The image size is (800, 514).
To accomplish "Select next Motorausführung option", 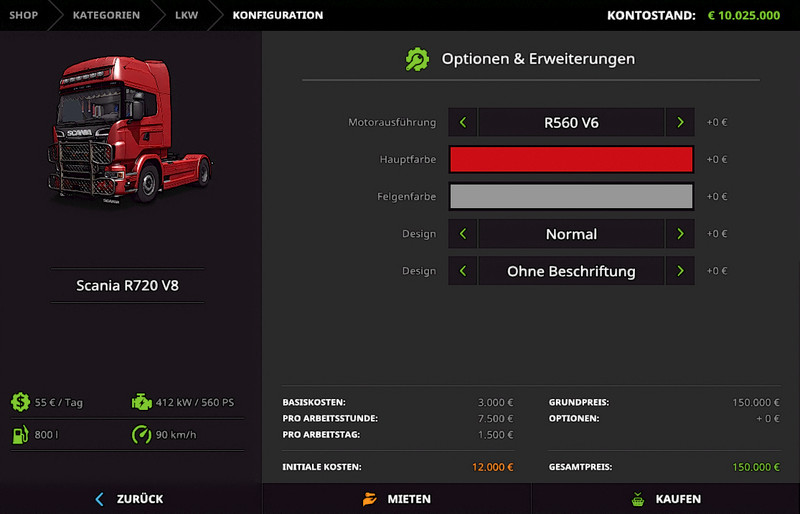I will (x=680, y=122).
